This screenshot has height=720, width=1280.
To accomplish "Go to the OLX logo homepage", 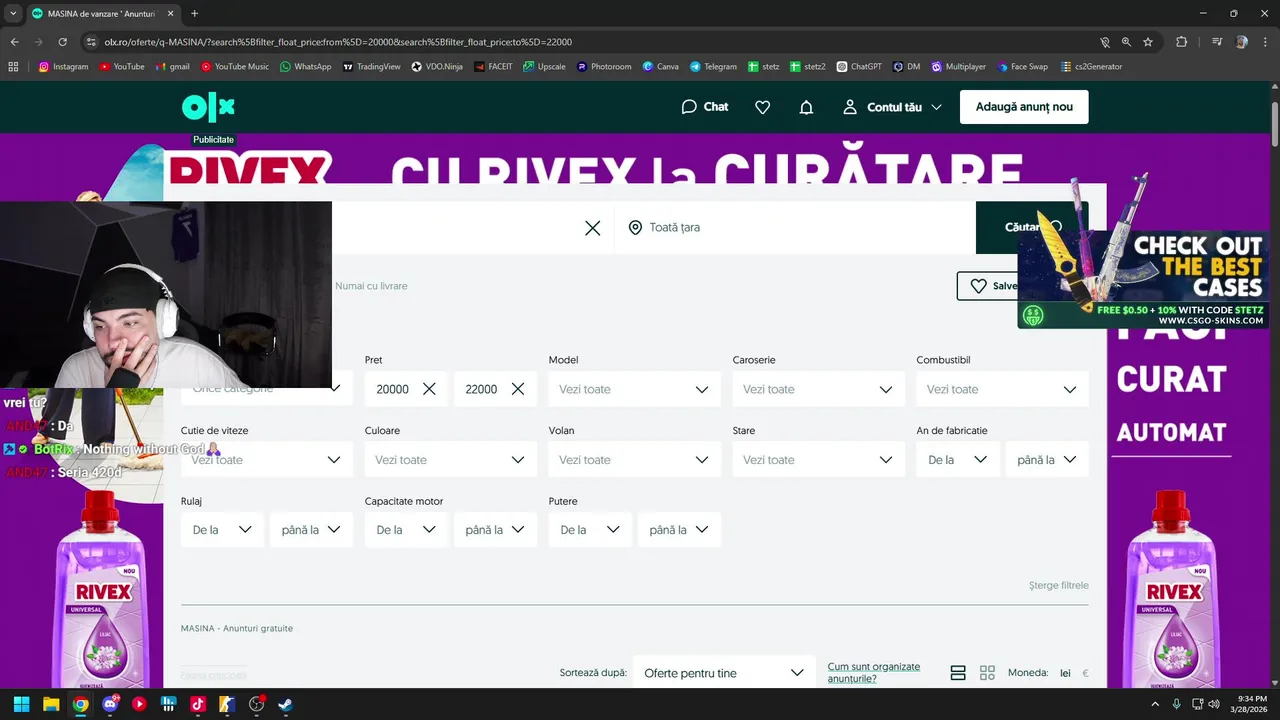I will pos(208,107).
